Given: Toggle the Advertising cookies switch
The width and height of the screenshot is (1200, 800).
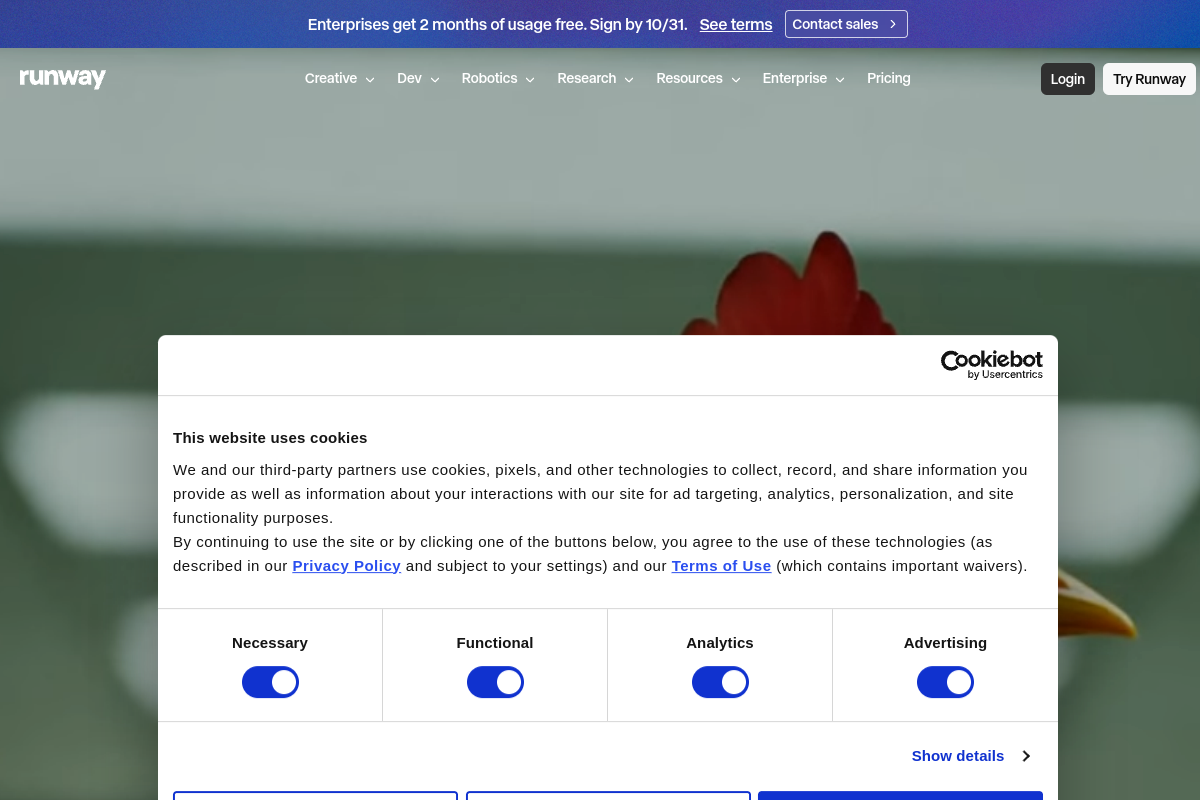Looking at the screenshot, I should 945,682.
